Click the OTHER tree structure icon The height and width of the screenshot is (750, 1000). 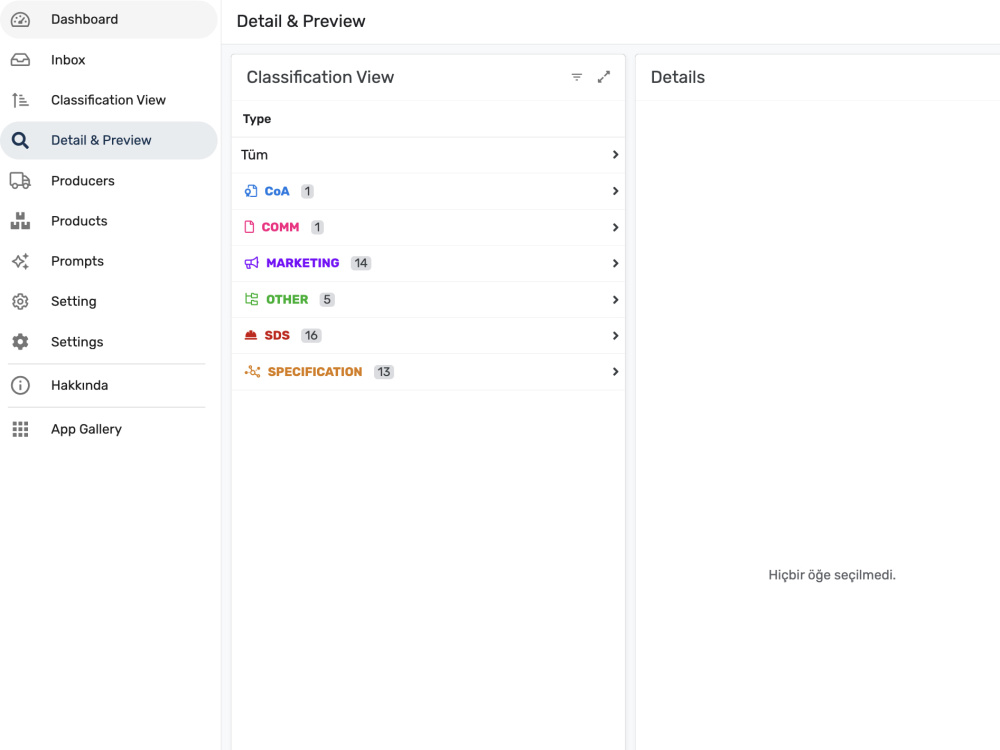click(252, 299)
